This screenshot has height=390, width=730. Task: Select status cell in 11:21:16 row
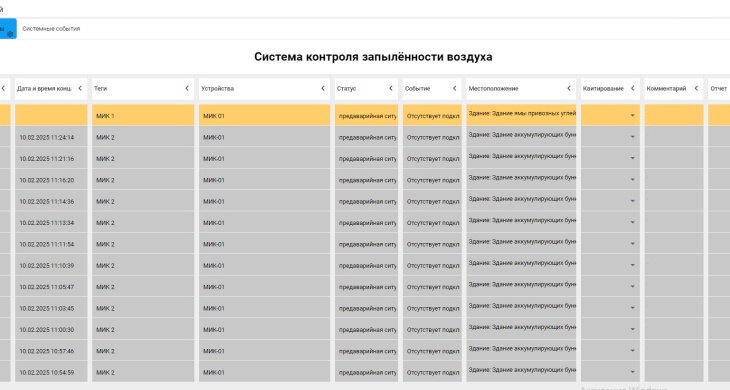366,159
